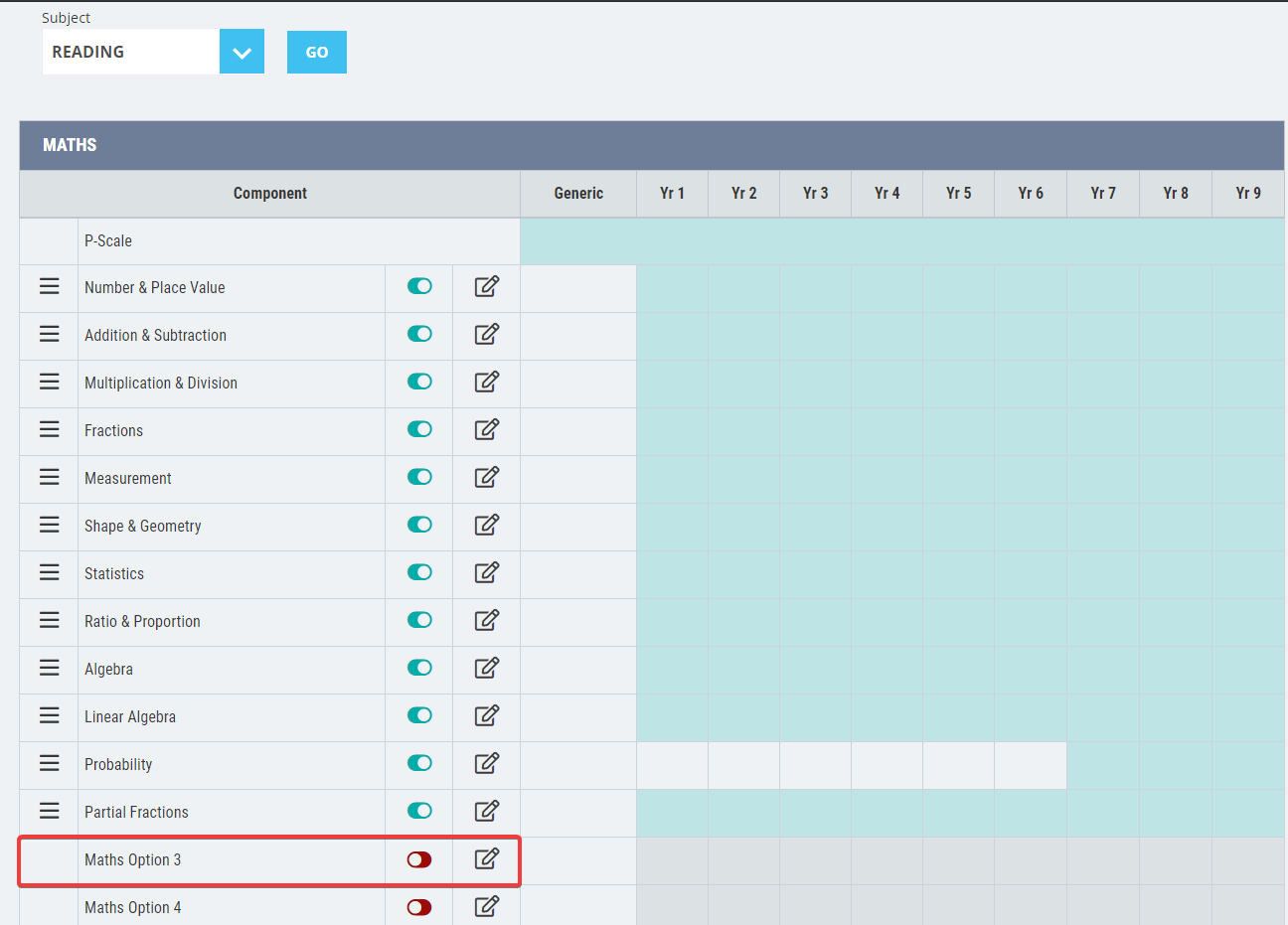Click the reorder handle for Fractions
Viewport: 1288px width, 925px height.
coord(49,429)
